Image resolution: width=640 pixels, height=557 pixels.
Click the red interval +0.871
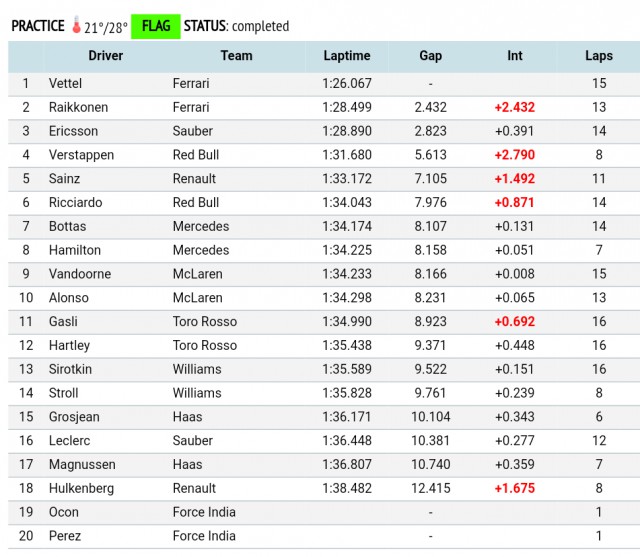515,202
